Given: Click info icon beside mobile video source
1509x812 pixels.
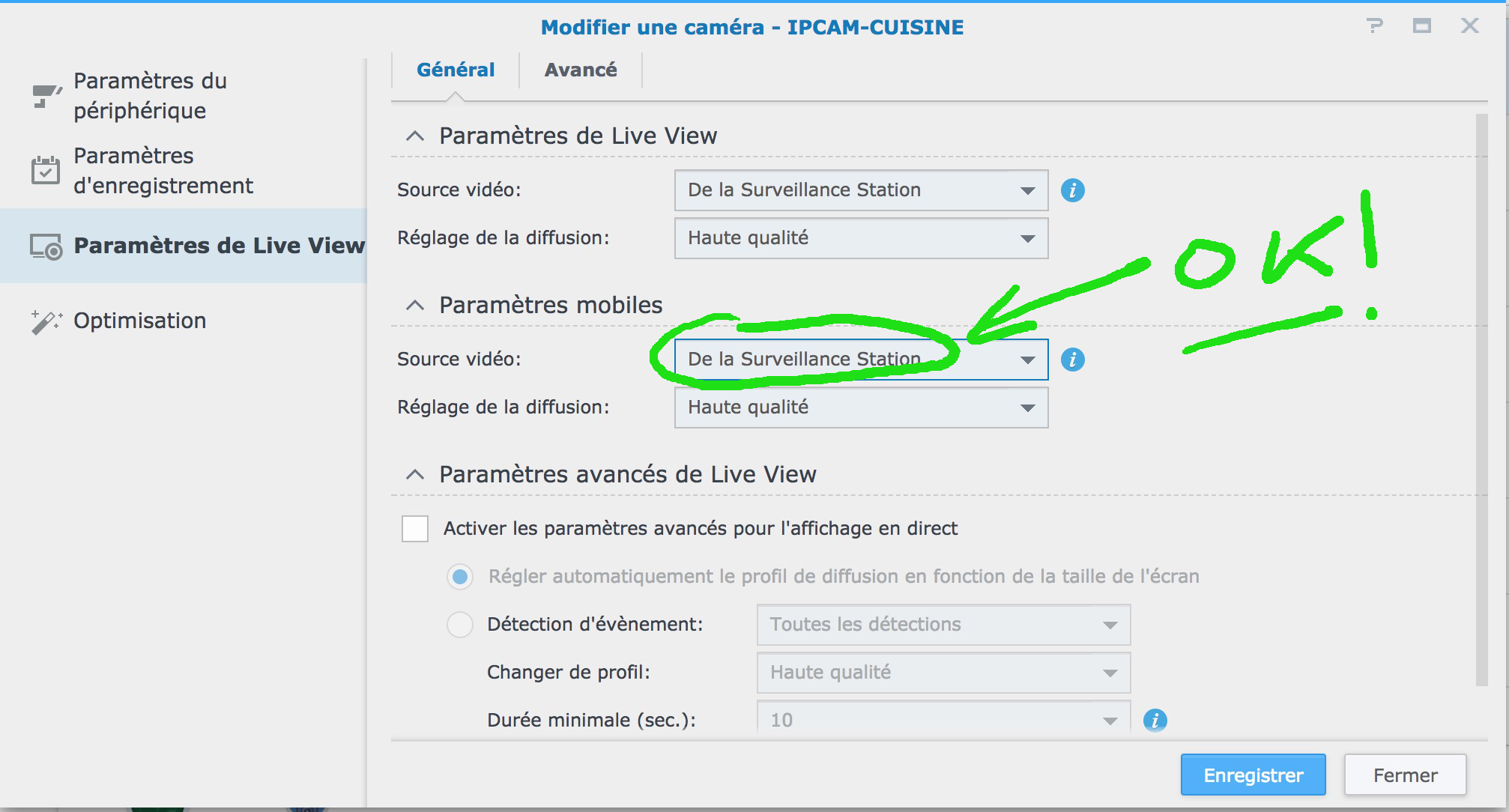Looking at the screenshot, I should pos(1072,360).
